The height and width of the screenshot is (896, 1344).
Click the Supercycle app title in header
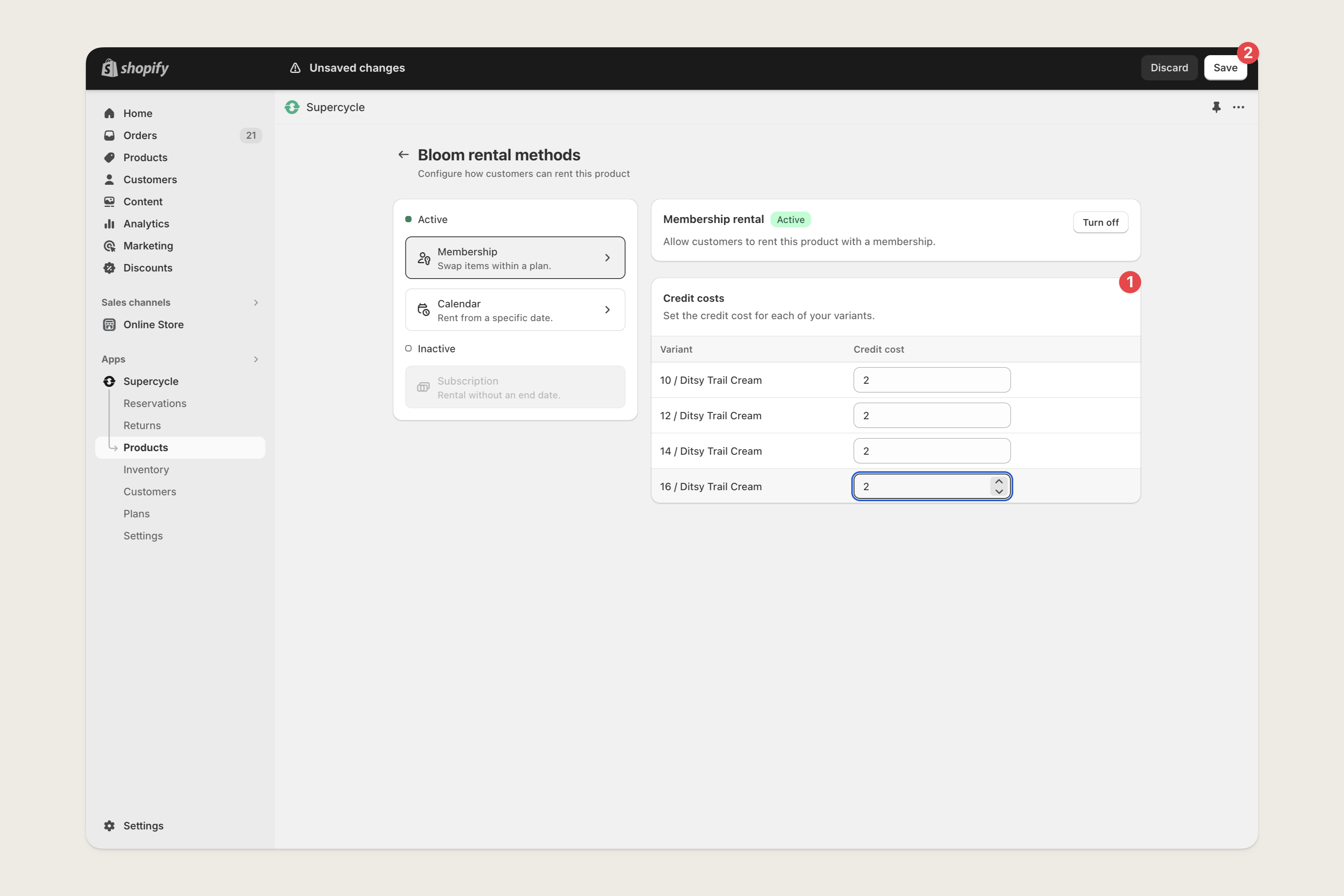pos(335,108)
